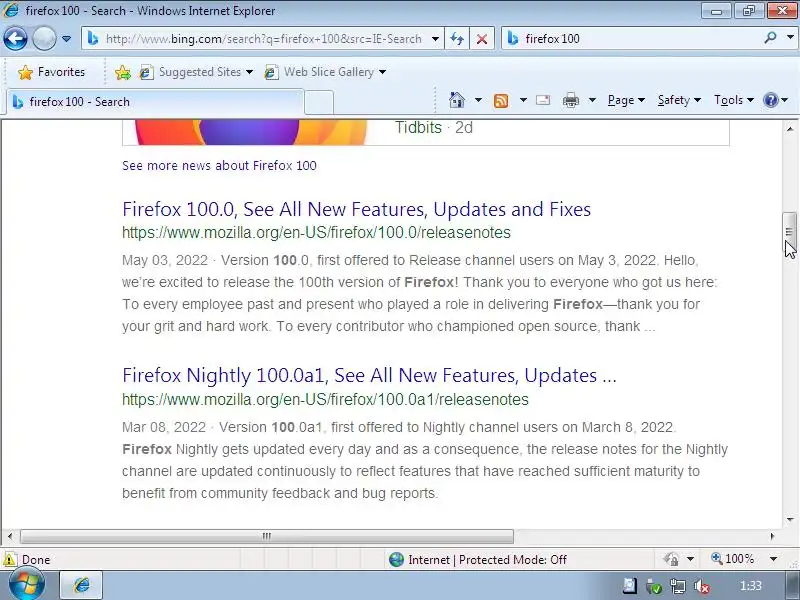Viewport: 800px width, 600px height.
Task: Click the Refresh page icon
Action: pyautogui.click(x=457, y=39)
